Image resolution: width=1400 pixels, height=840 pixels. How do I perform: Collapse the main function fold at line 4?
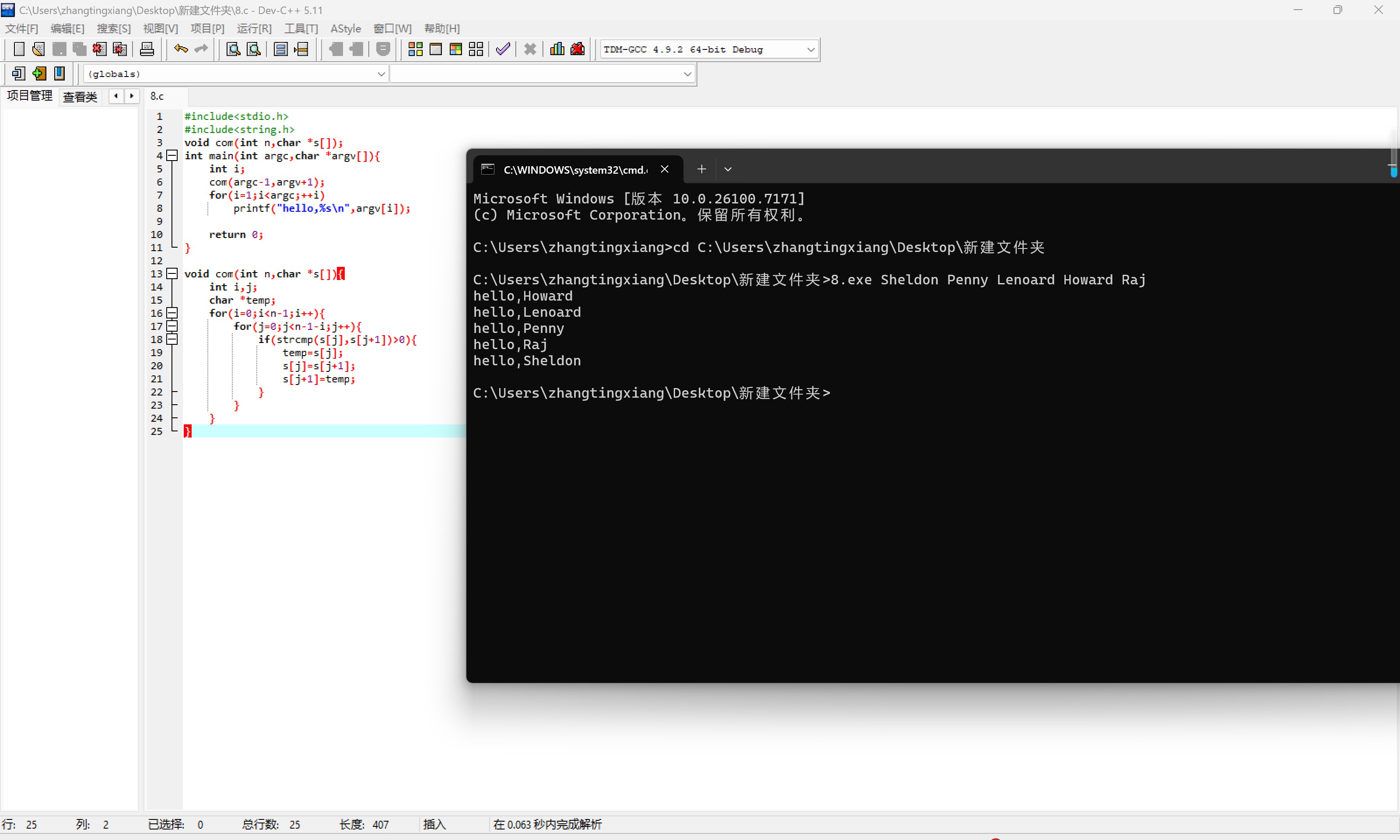[173, 156]
